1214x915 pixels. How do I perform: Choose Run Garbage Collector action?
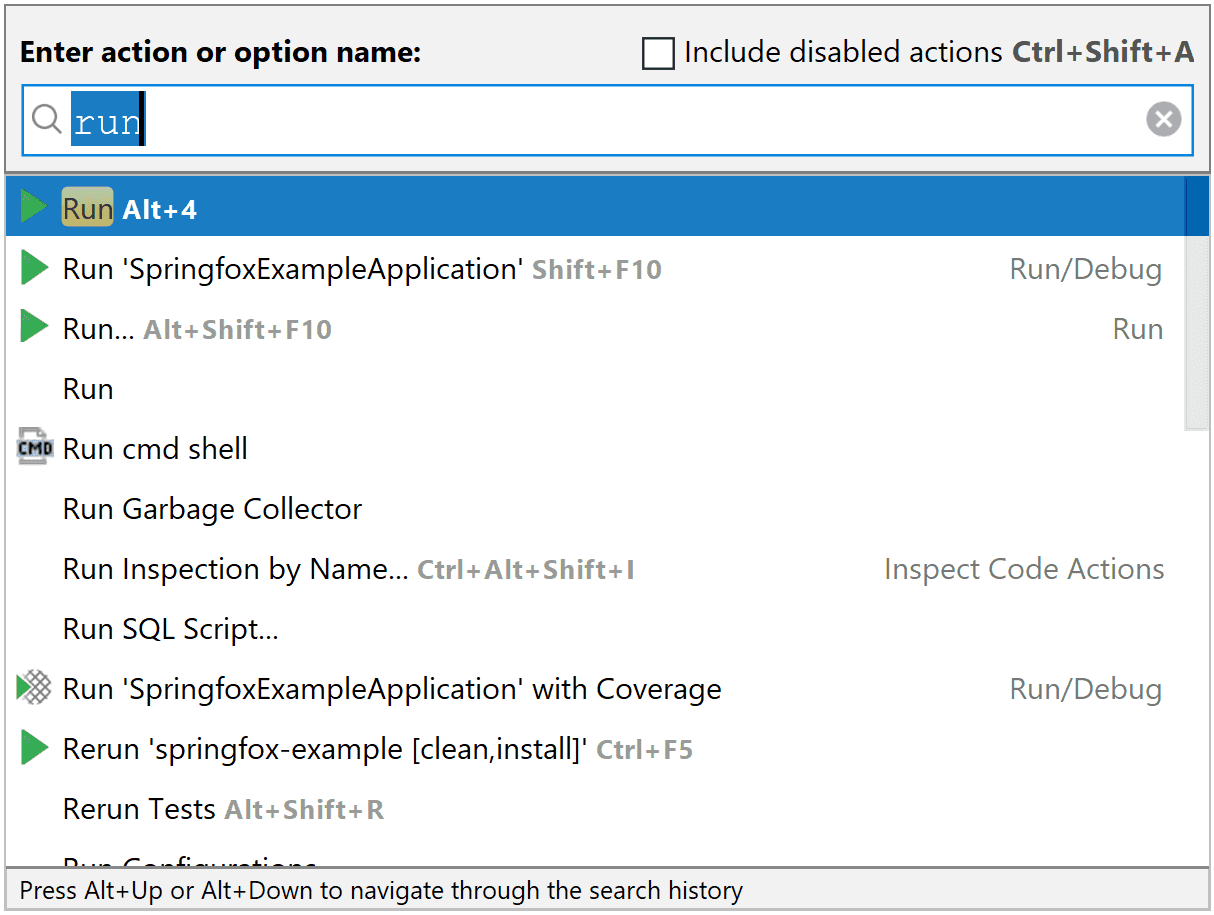pos(212,509)
